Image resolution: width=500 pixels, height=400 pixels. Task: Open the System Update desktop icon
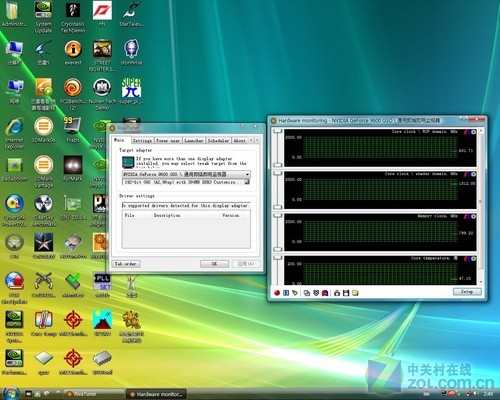[43, 17]
